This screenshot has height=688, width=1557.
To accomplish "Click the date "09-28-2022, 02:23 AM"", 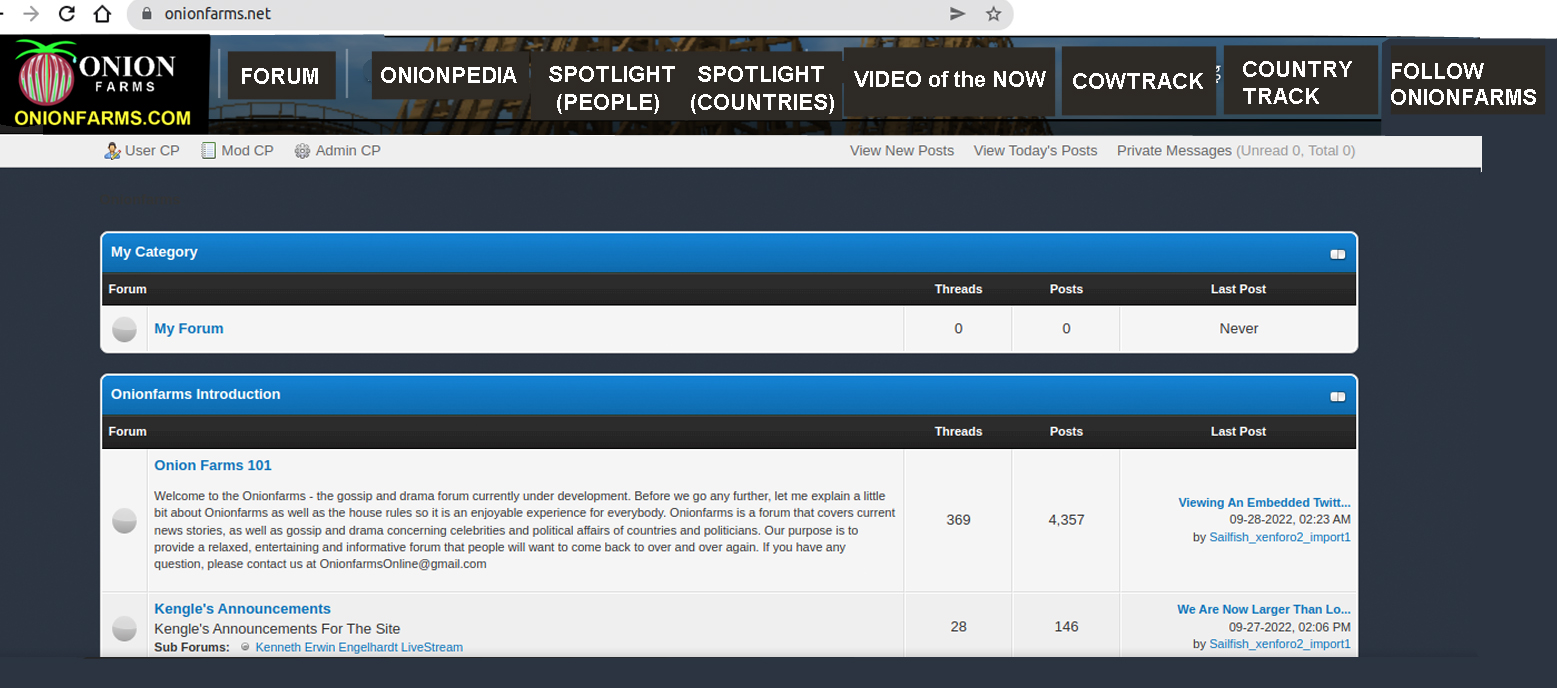I will [1290, 520].
